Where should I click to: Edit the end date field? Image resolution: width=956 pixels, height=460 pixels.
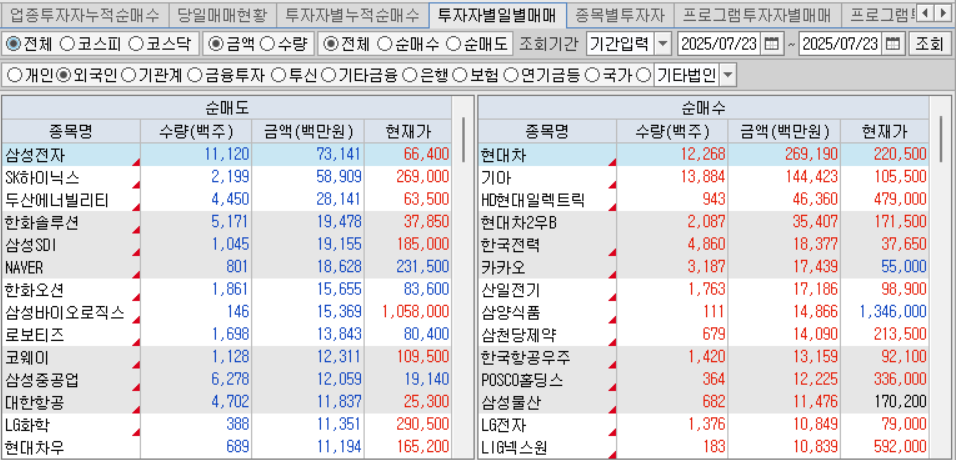pyautogui.click(x=841, y=45)
